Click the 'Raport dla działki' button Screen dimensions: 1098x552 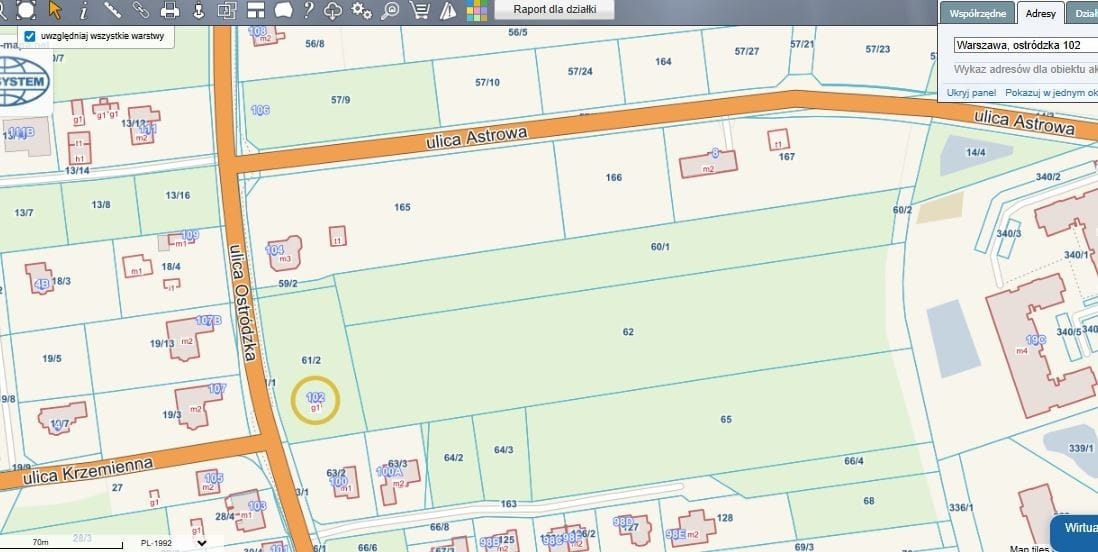point(554,9)
